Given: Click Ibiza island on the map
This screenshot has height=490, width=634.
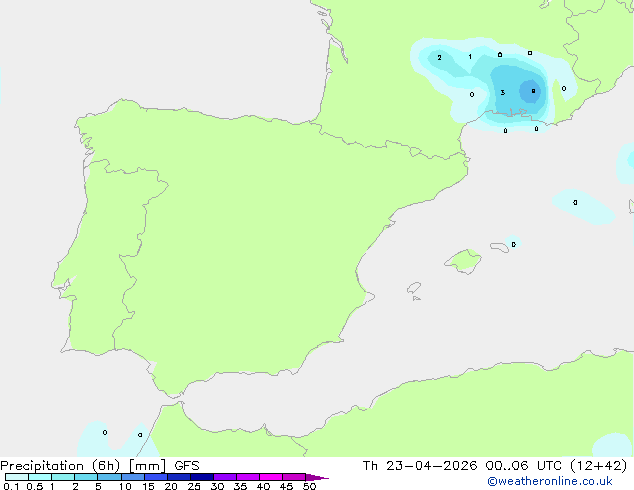Looking at the screenshot, I should tap(414, 288).
